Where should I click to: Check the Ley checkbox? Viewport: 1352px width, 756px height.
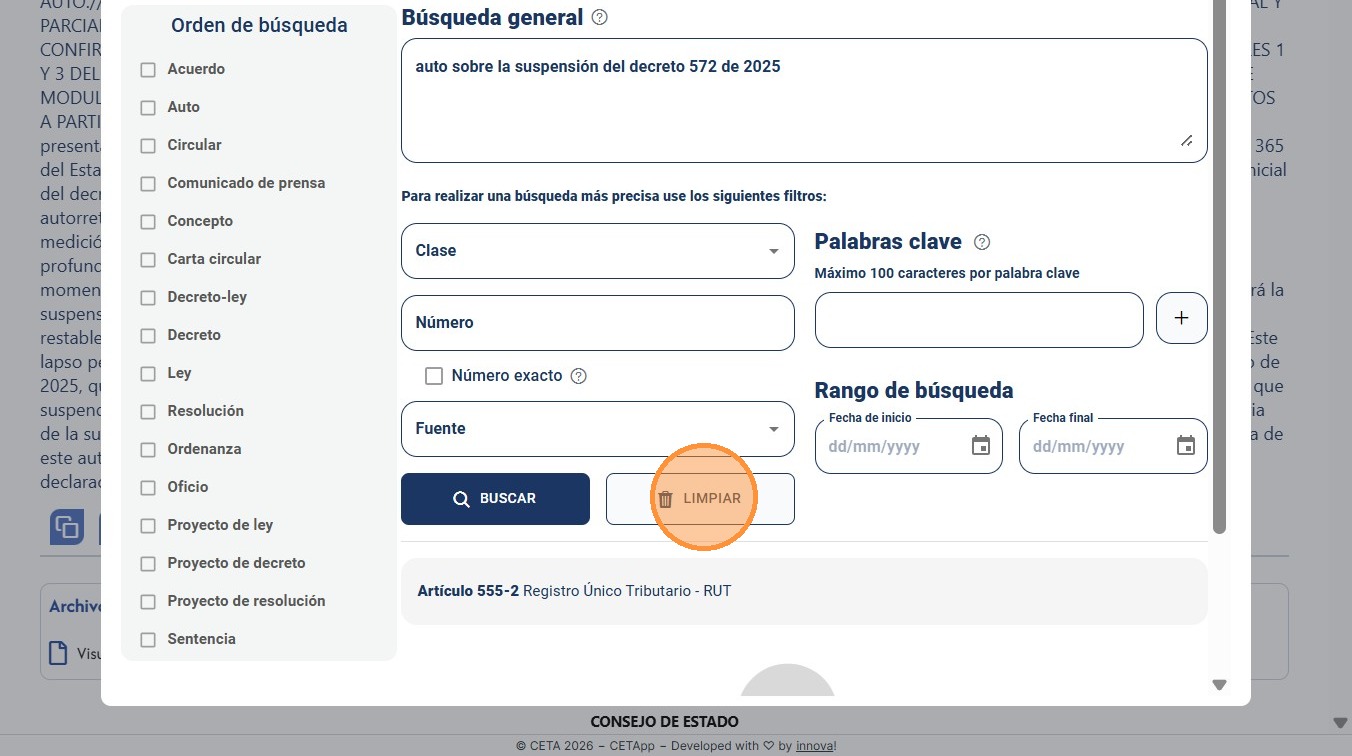click(148, 374)
